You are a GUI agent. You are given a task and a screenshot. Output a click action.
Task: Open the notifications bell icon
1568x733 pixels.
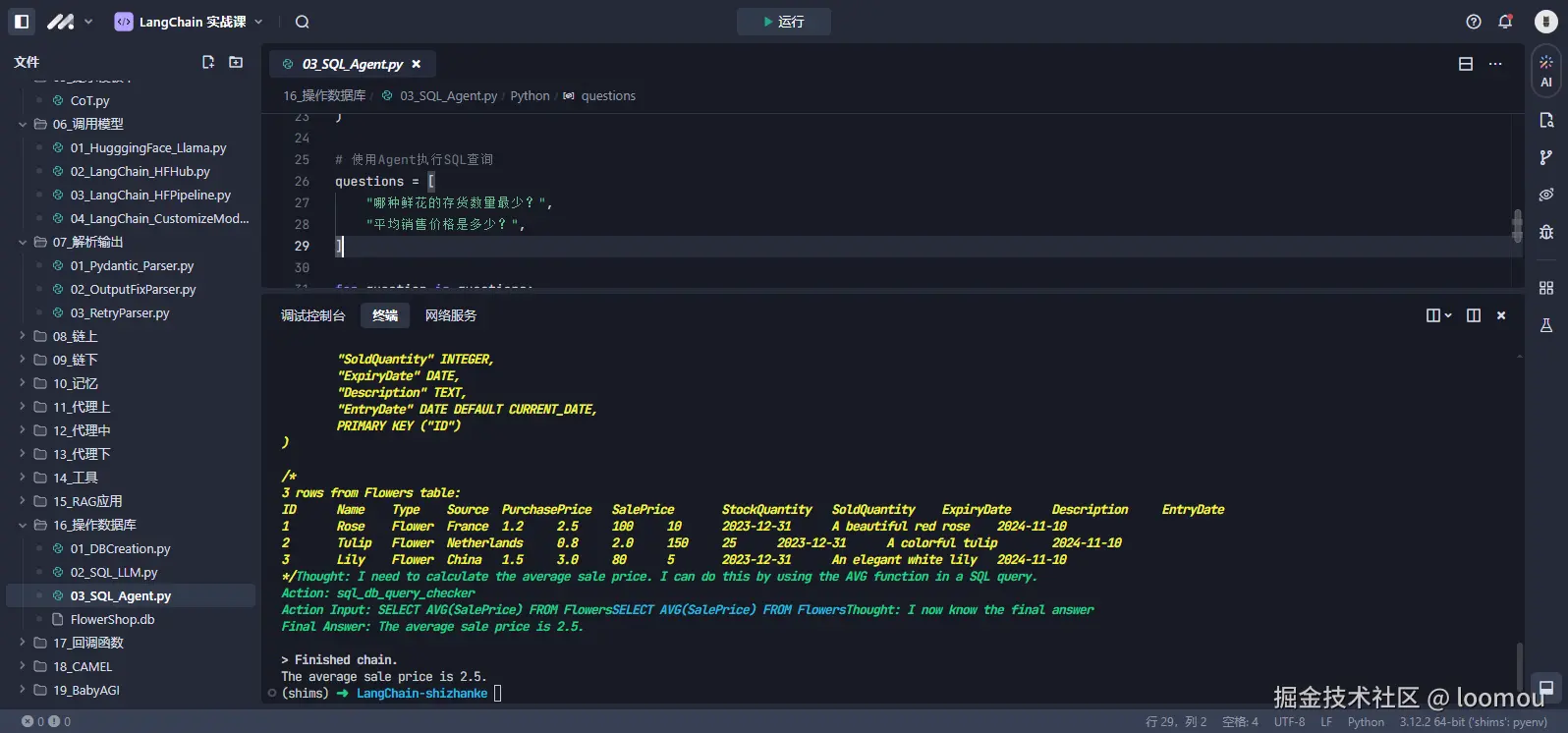pyautogui.click(x=1504, y=22)
